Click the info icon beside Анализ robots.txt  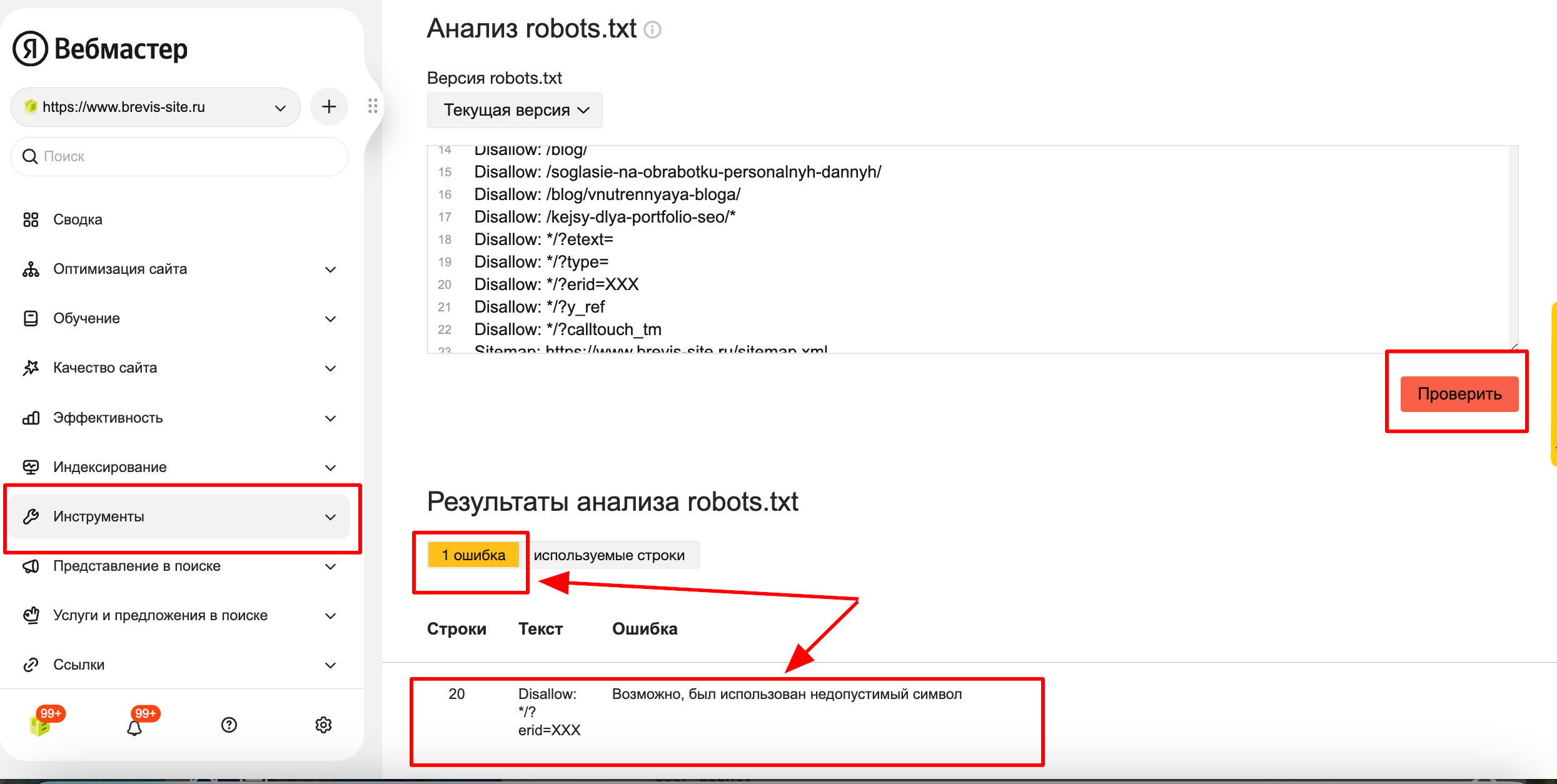652,29
